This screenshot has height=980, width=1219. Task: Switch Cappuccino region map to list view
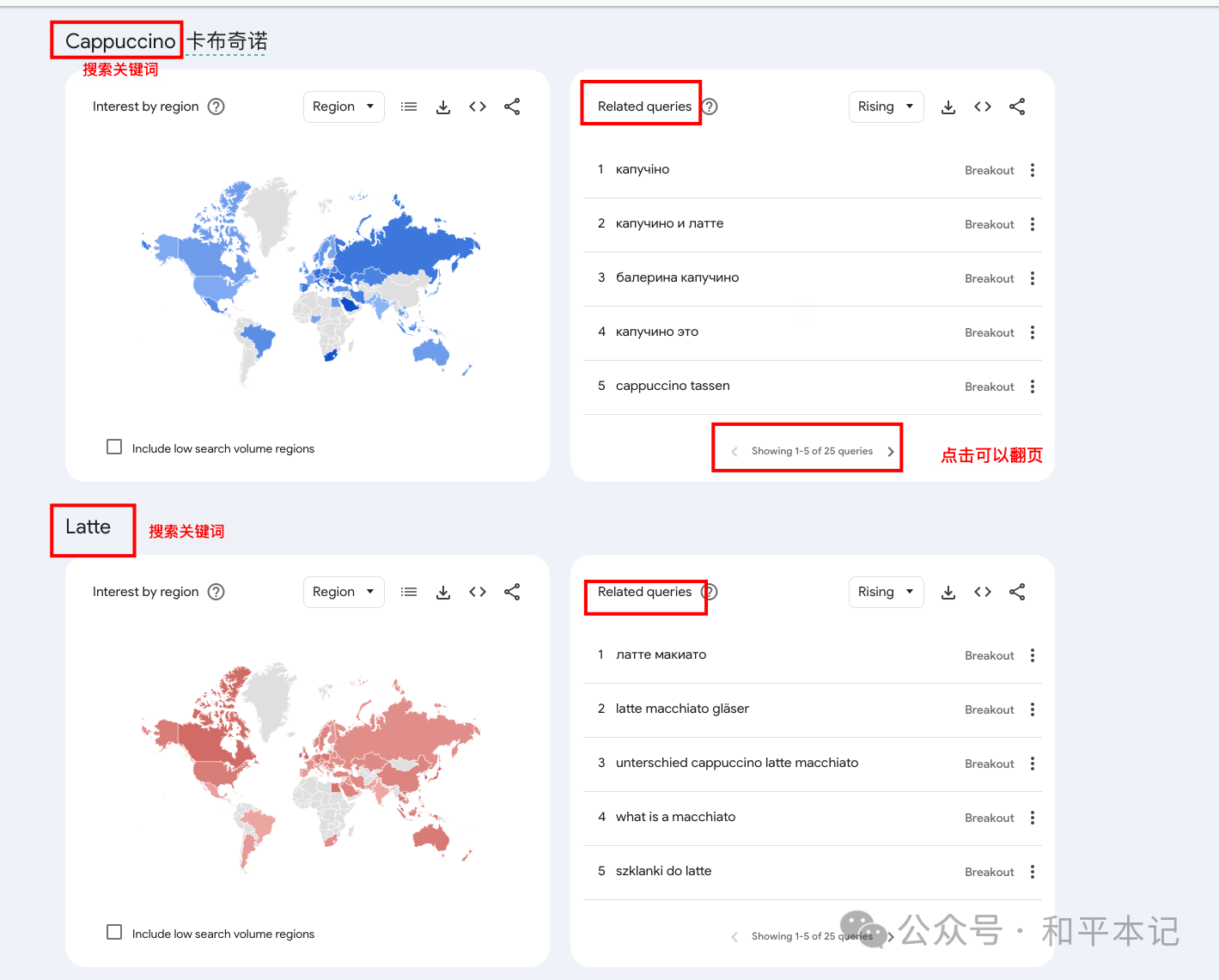(x=409, y=107)
